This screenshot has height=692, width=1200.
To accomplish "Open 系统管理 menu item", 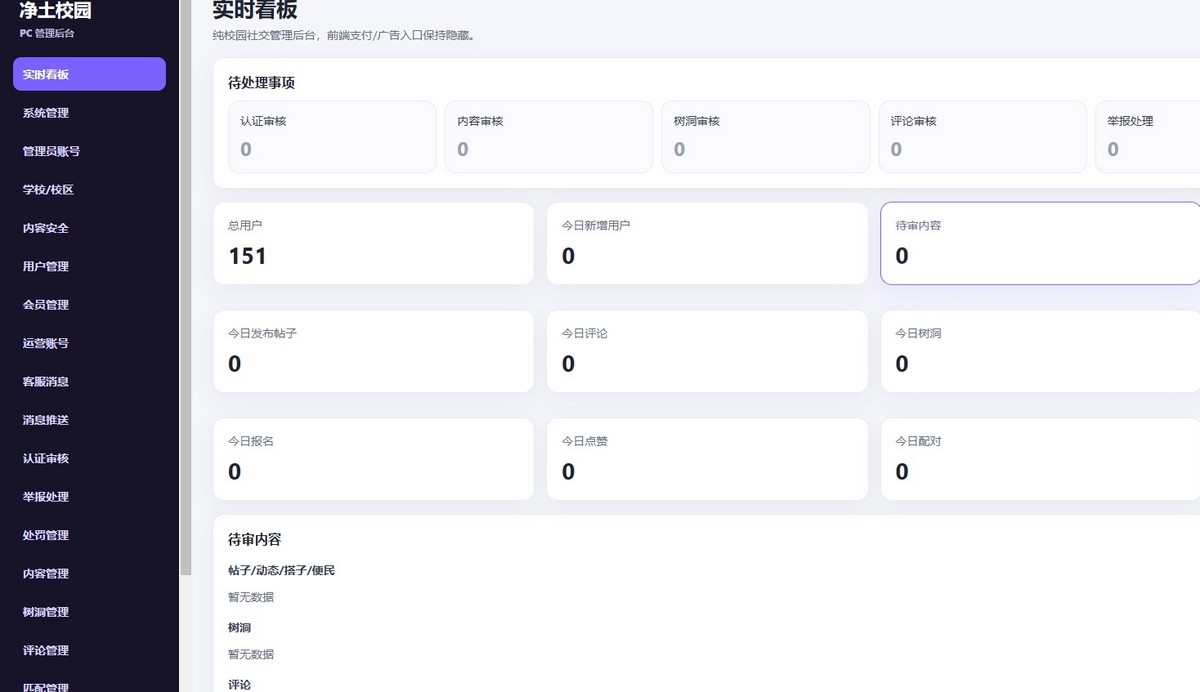I will tap(89, 113).
